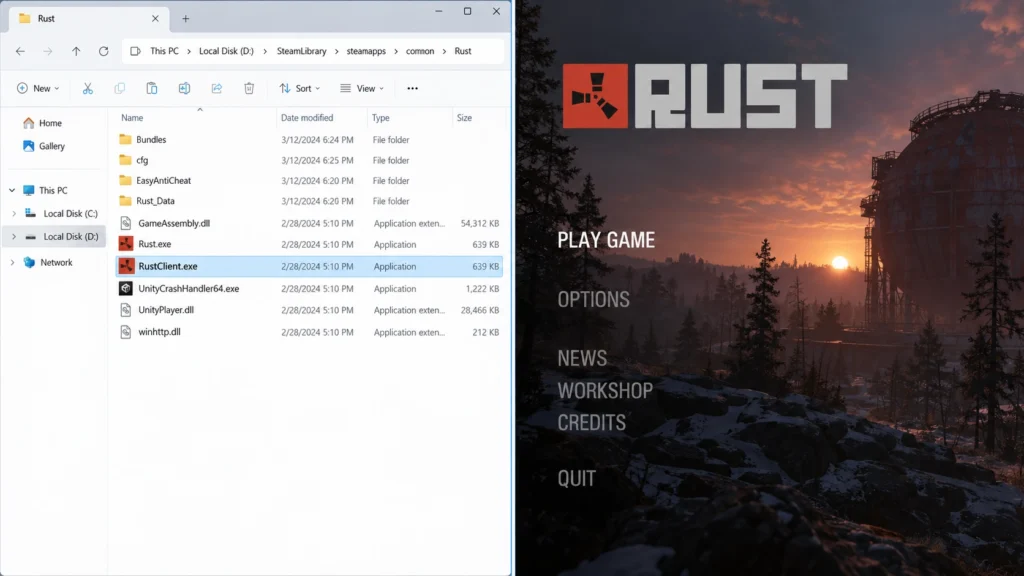Click the Back arrow in File Explorer
1024x576 pixels.
20,51
